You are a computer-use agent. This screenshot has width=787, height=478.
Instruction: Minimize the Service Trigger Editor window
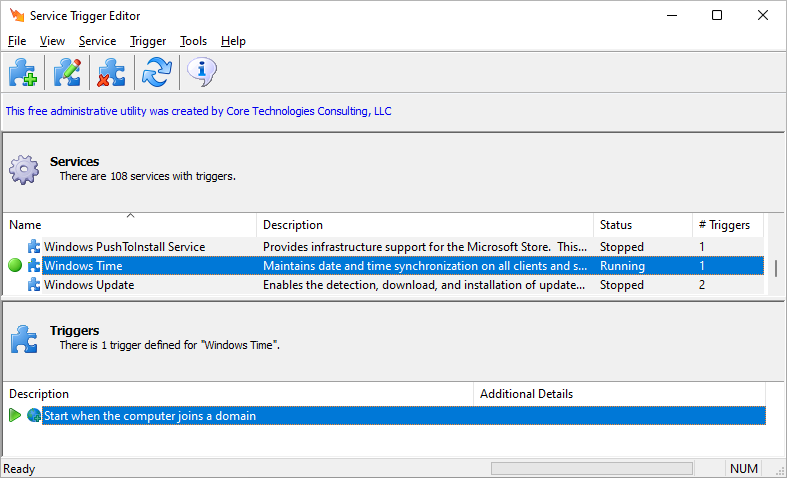click(x=672, y=15)
